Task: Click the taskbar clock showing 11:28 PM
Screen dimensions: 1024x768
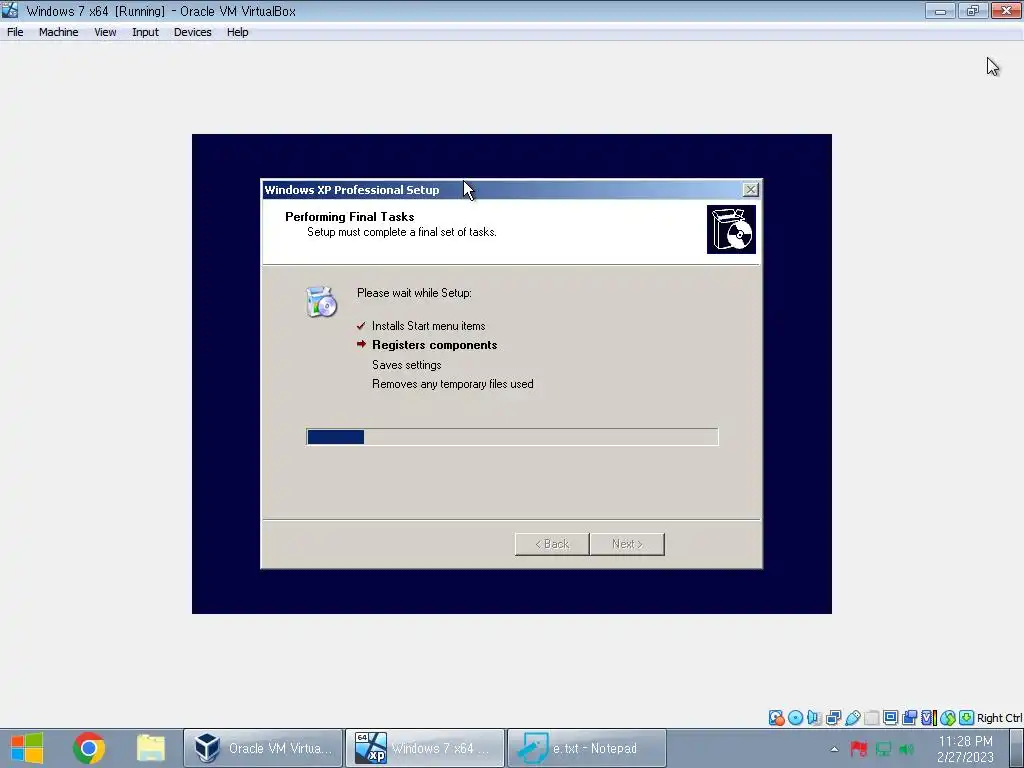Action: tap(965, 749)
